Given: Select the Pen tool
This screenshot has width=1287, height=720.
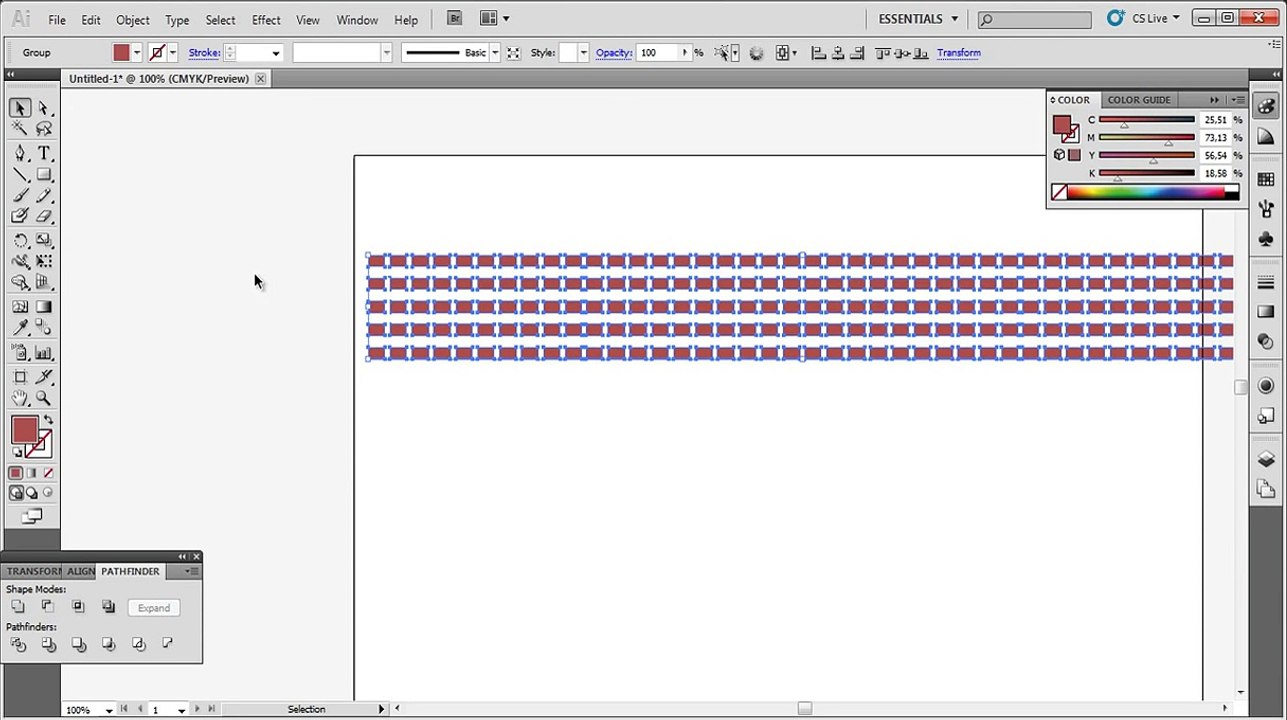Looking at the screenshot, I should (x=20, y=153).
